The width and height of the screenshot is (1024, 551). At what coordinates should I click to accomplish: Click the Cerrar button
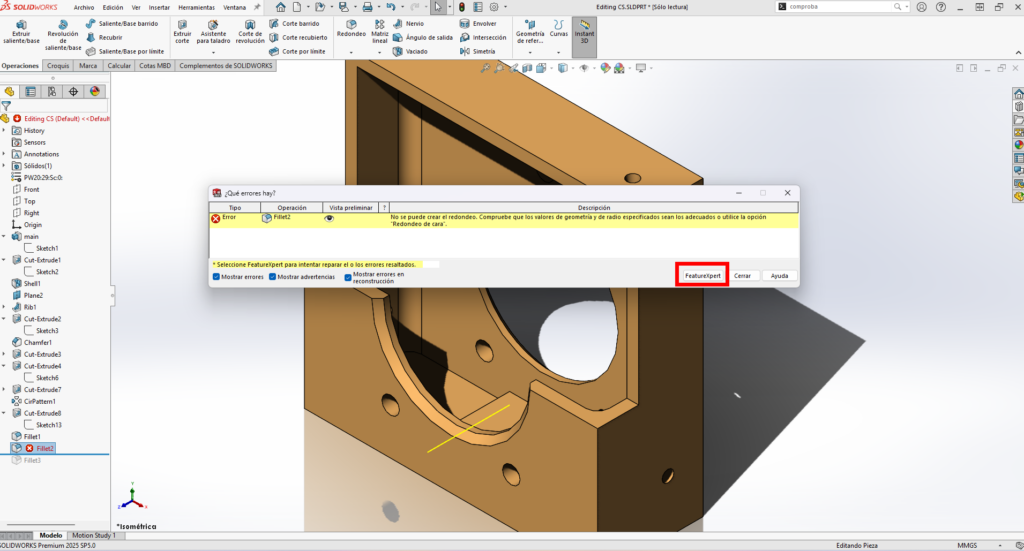(743, 276)
